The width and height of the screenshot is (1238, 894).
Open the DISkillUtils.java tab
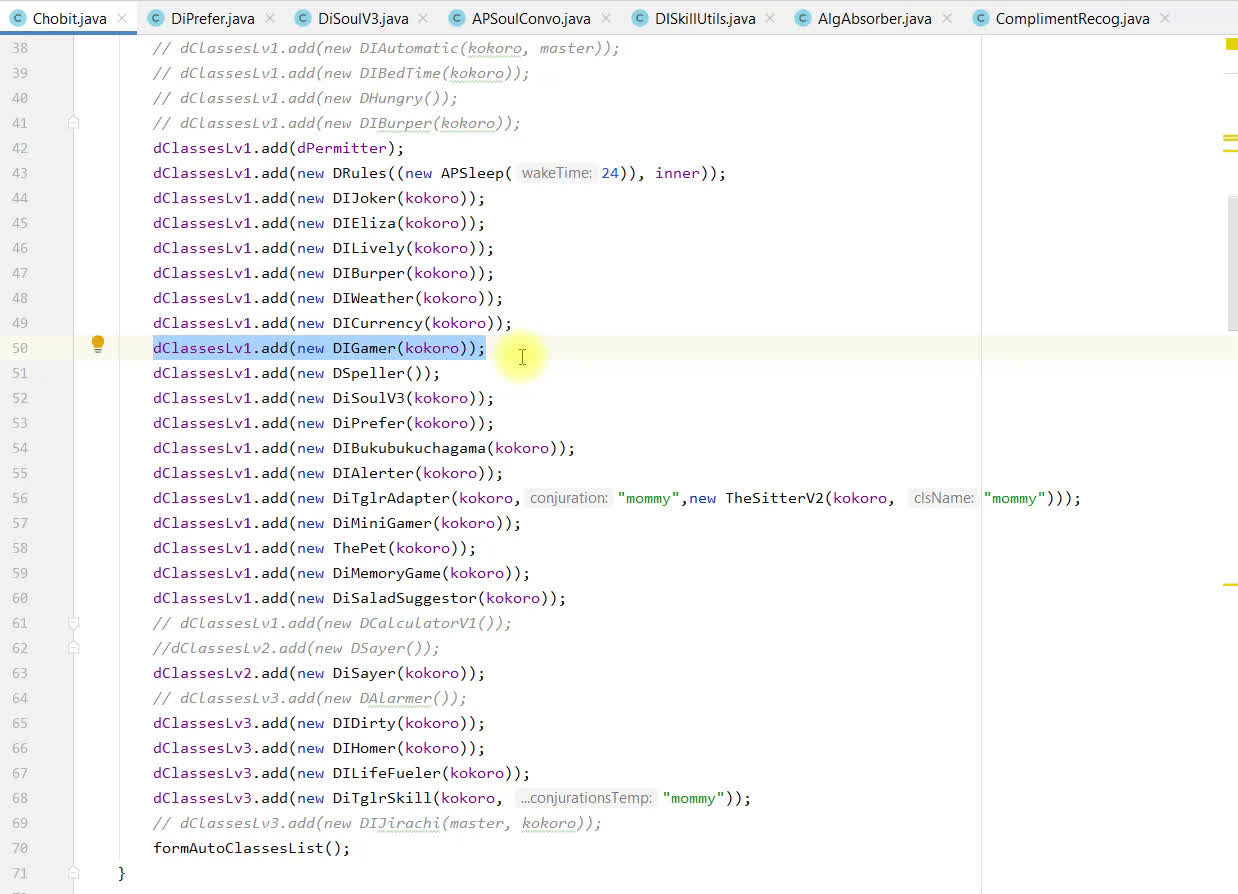coord(705,19)
